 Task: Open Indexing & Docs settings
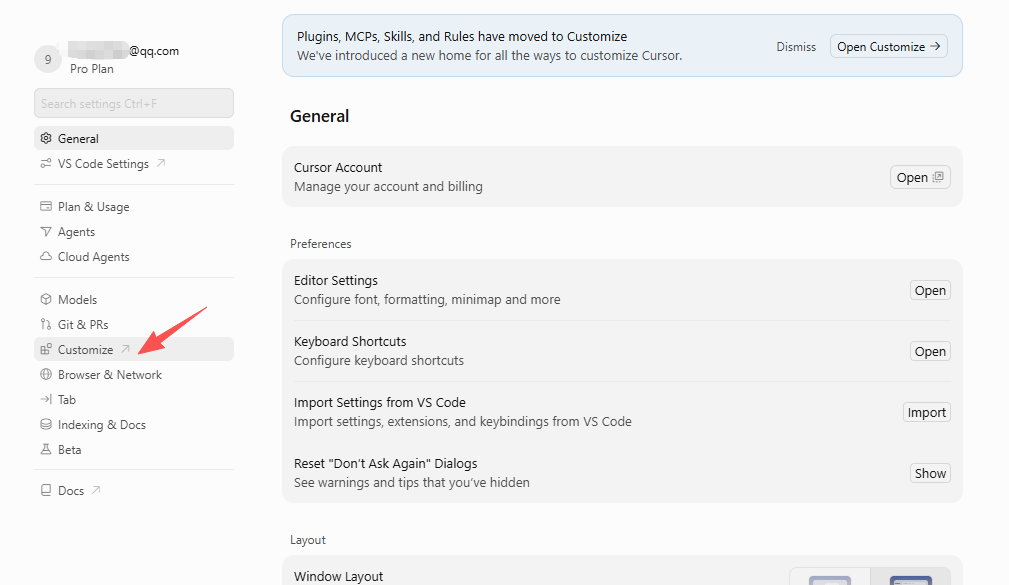tap(134, 425)
